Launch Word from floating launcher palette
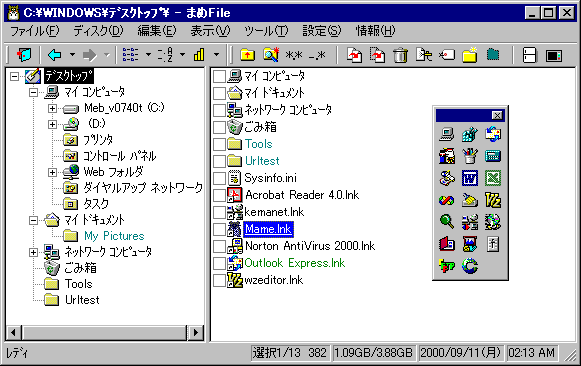581x366 pixels. point(469,178)
